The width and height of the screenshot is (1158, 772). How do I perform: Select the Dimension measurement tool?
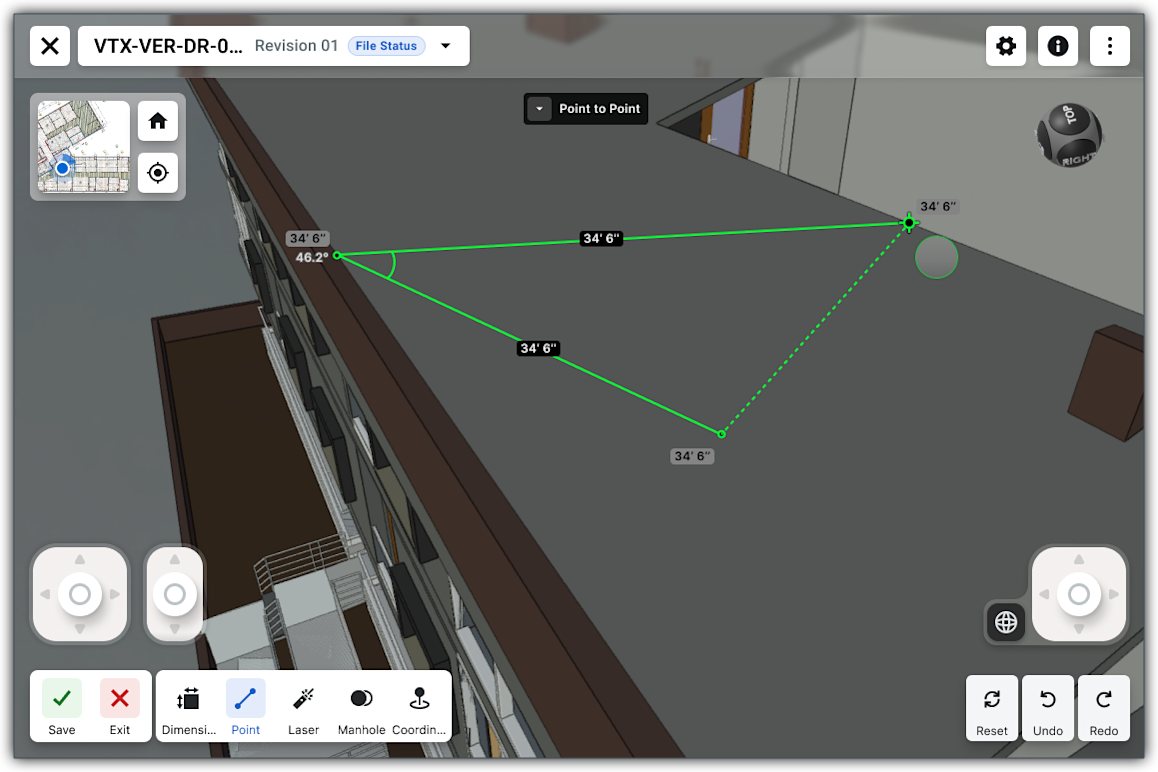pos(188,708)
